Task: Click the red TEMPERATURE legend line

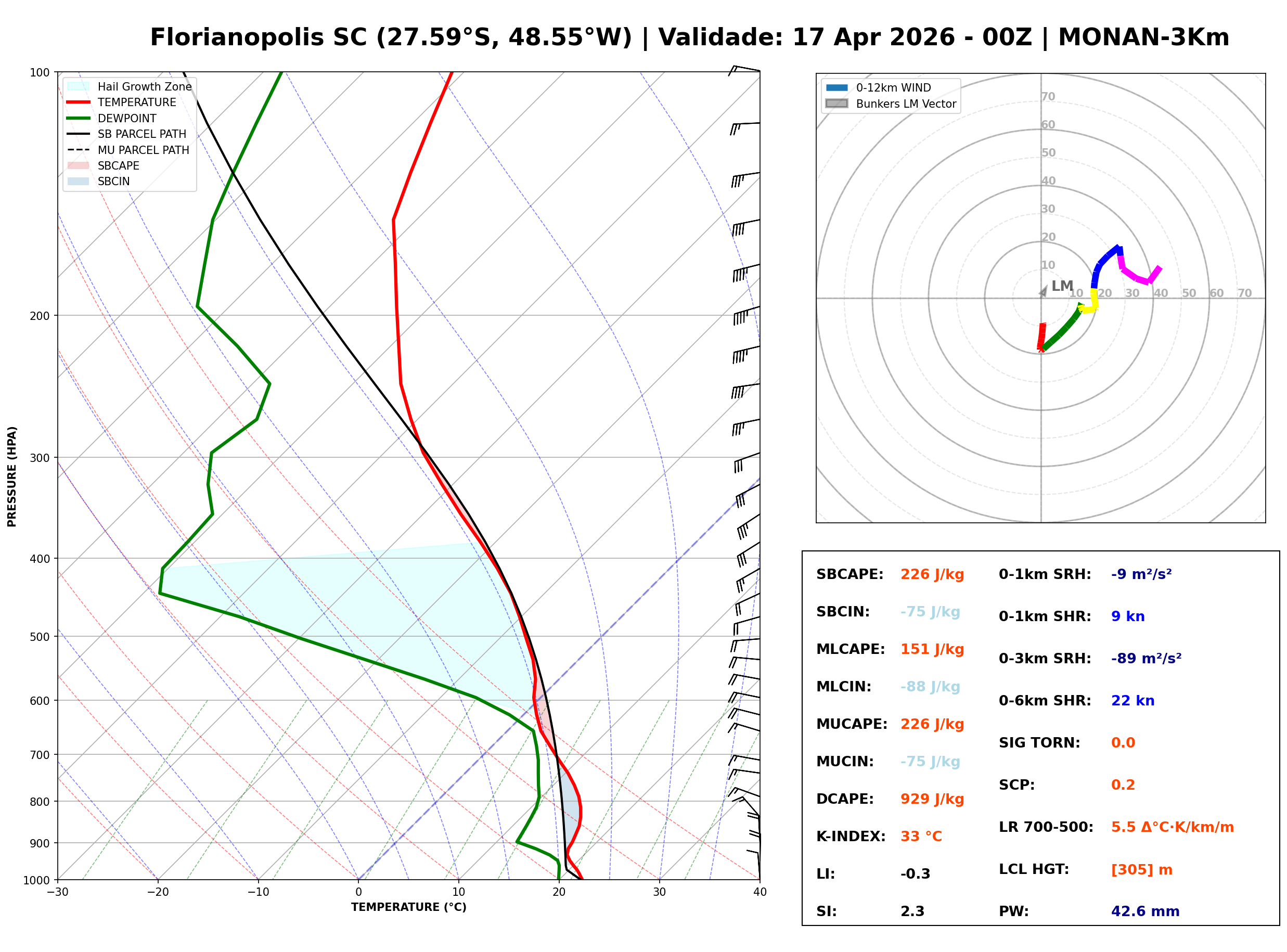Action: (79, 102)
